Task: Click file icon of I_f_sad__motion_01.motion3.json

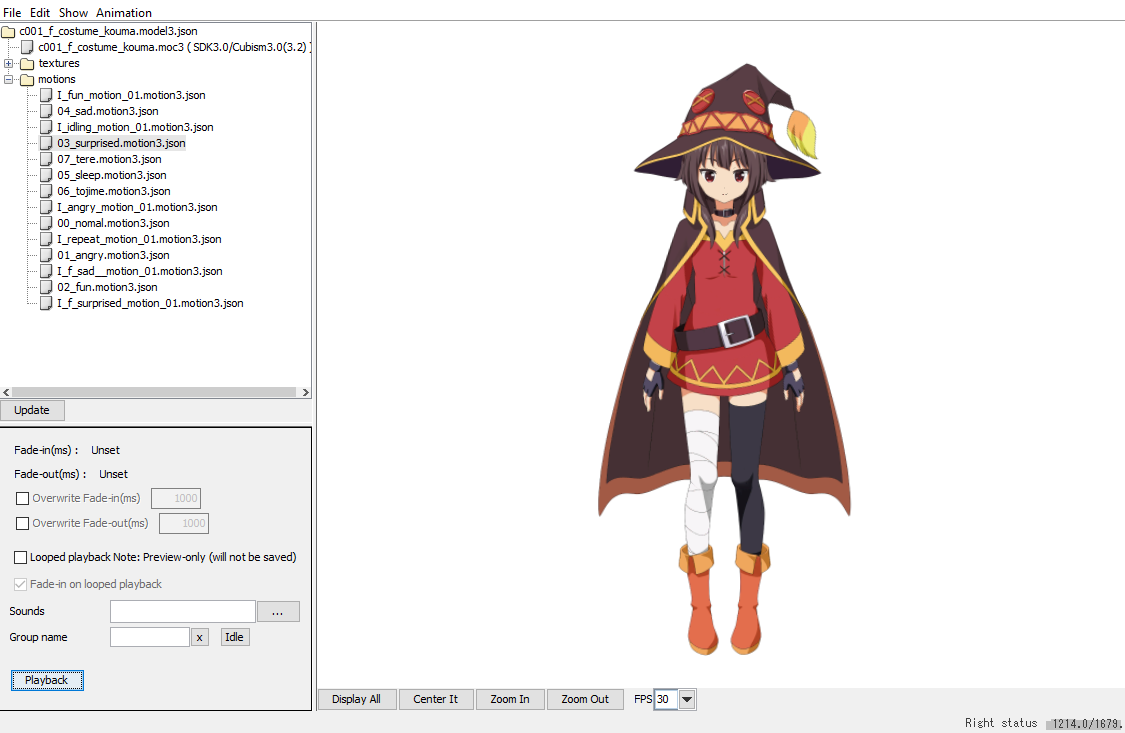Action: (47, 271)
